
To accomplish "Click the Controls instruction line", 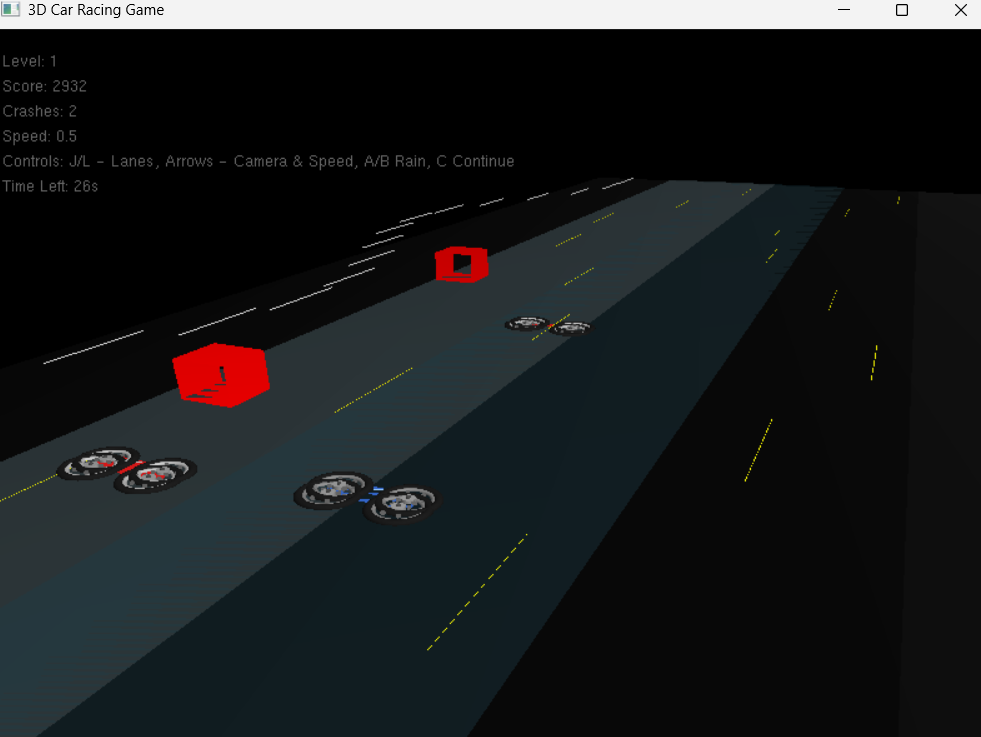I will pos(258,161).
